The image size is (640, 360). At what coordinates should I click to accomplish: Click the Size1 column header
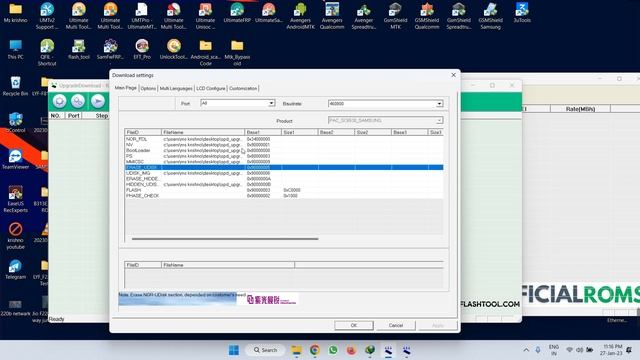point(300,132)
